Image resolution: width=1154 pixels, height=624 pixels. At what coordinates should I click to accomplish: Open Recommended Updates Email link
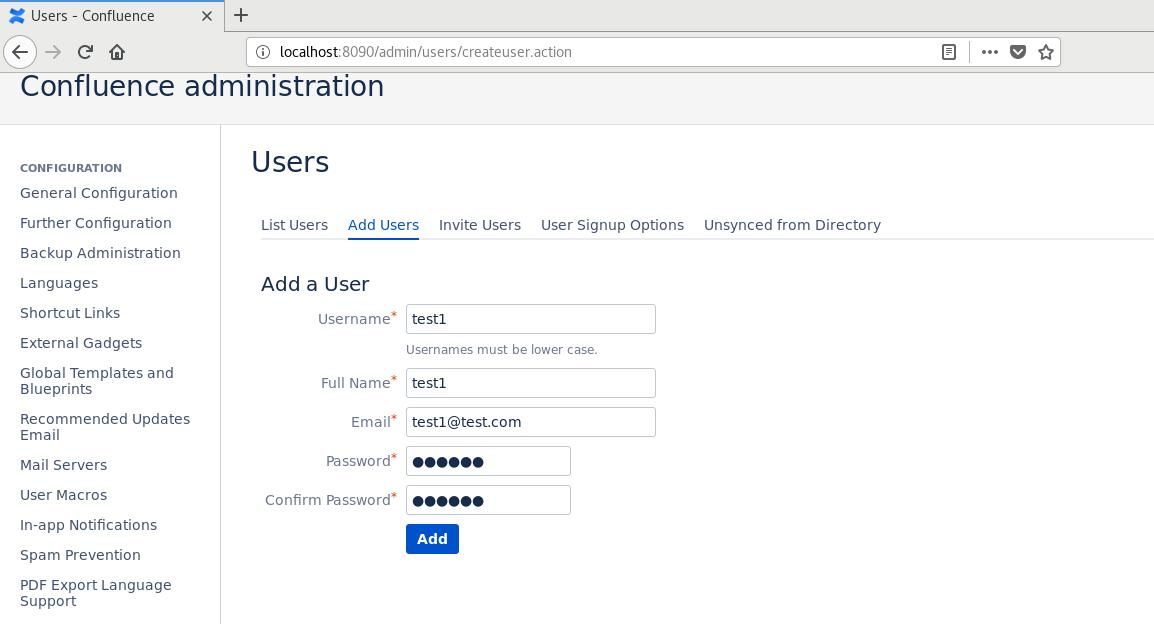(105, 427)
